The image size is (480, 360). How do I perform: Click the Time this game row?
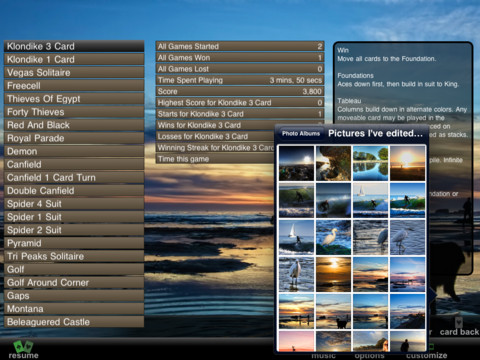215,159
